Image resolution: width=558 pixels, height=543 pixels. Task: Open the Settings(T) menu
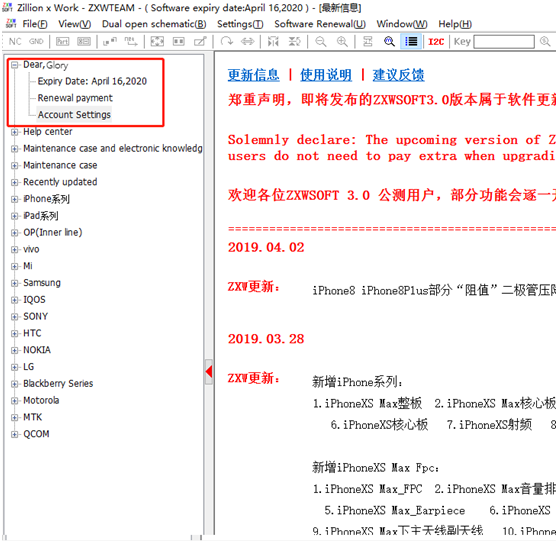pos(240,24)
